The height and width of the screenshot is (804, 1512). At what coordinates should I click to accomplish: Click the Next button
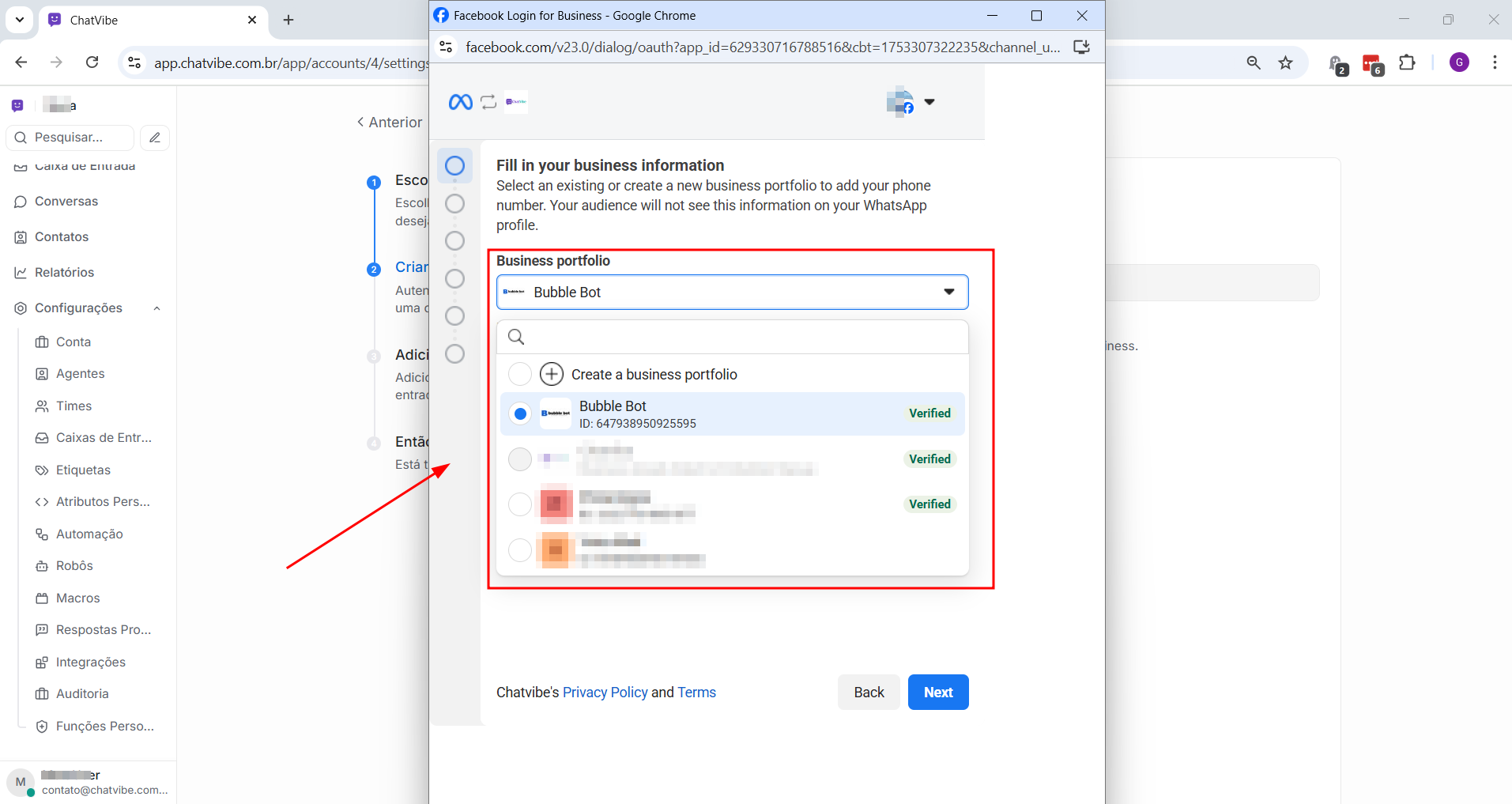coord(938,693)
